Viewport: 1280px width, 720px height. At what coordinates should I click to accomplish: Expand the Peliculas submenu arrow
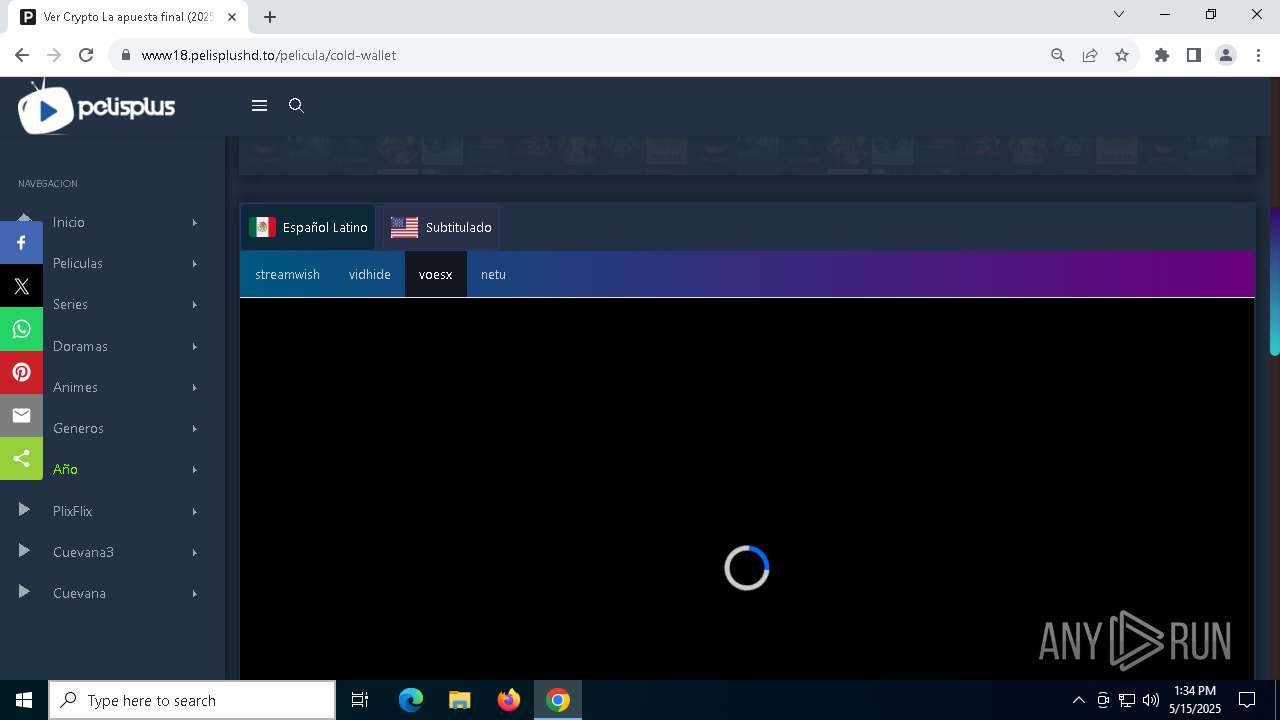(x=195, y=263)
